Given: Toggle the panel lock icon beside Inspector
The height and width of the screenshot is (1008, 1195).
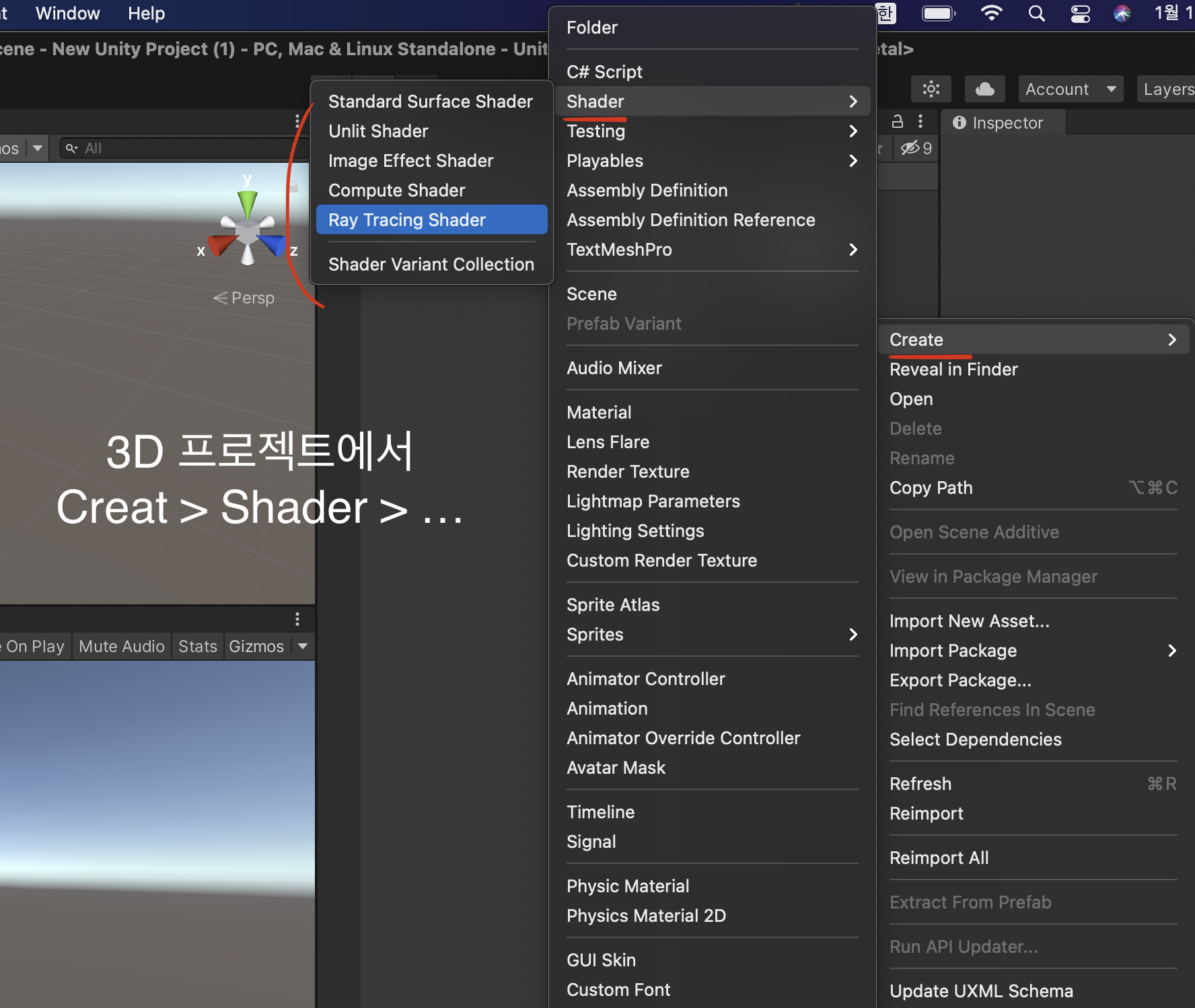Looking at the screenshot, I should coord(897,122).
